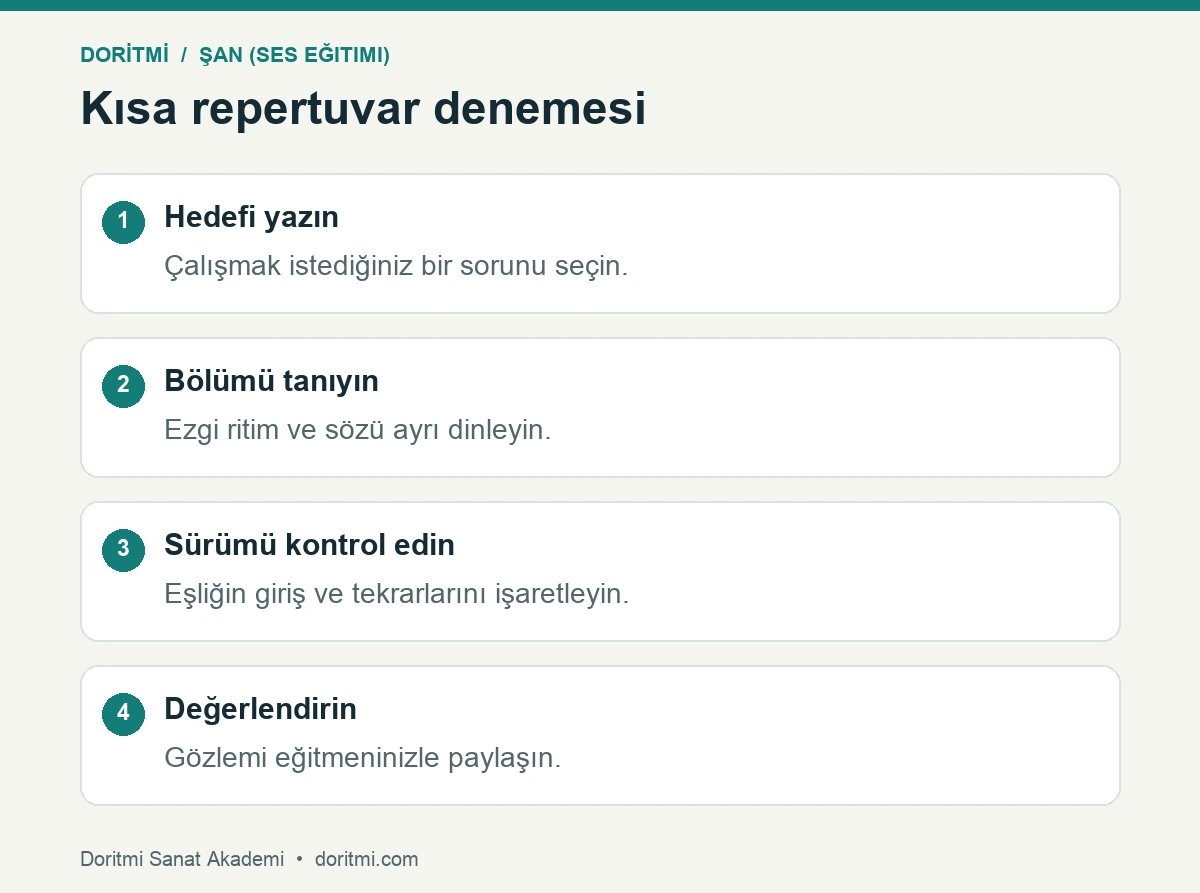The image size is (1200, 893).
Task: Select step 3 number badge
Action: 123,550
